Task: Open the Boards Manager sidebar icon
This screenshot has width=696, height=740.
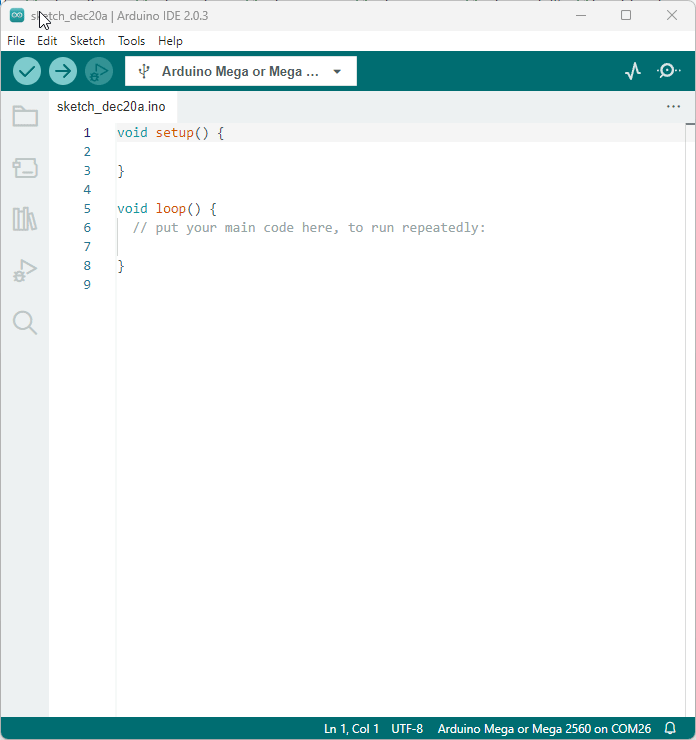Action: coord(25,168)
